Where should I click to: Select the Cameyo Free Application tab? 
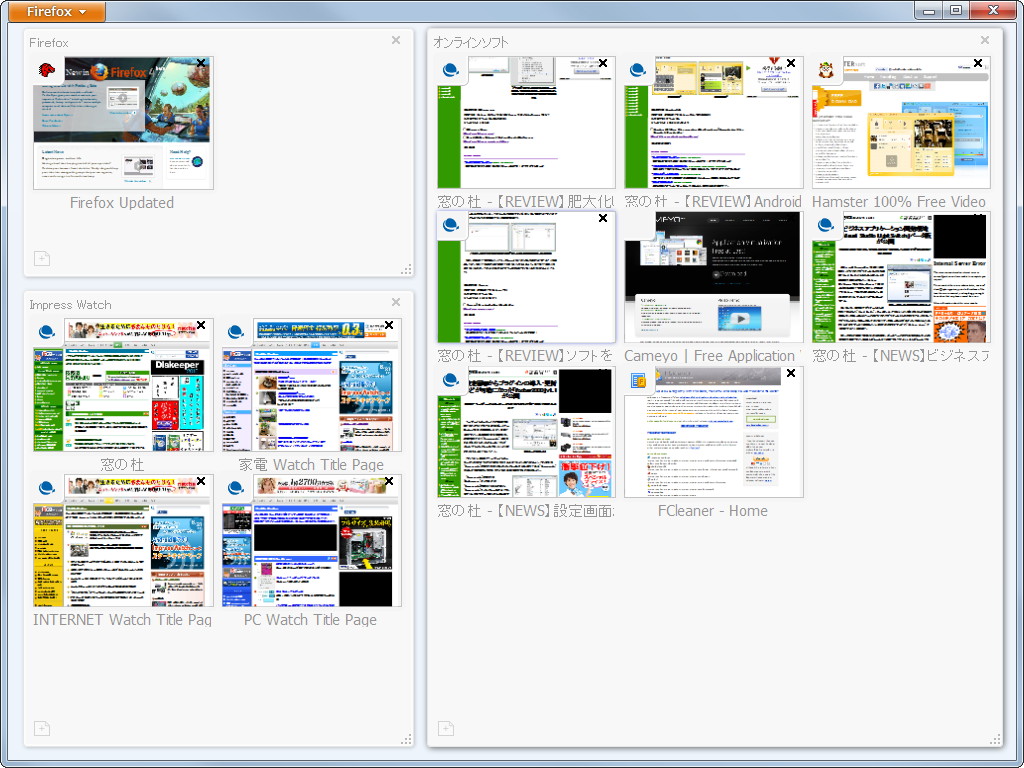tap(712, 275)
